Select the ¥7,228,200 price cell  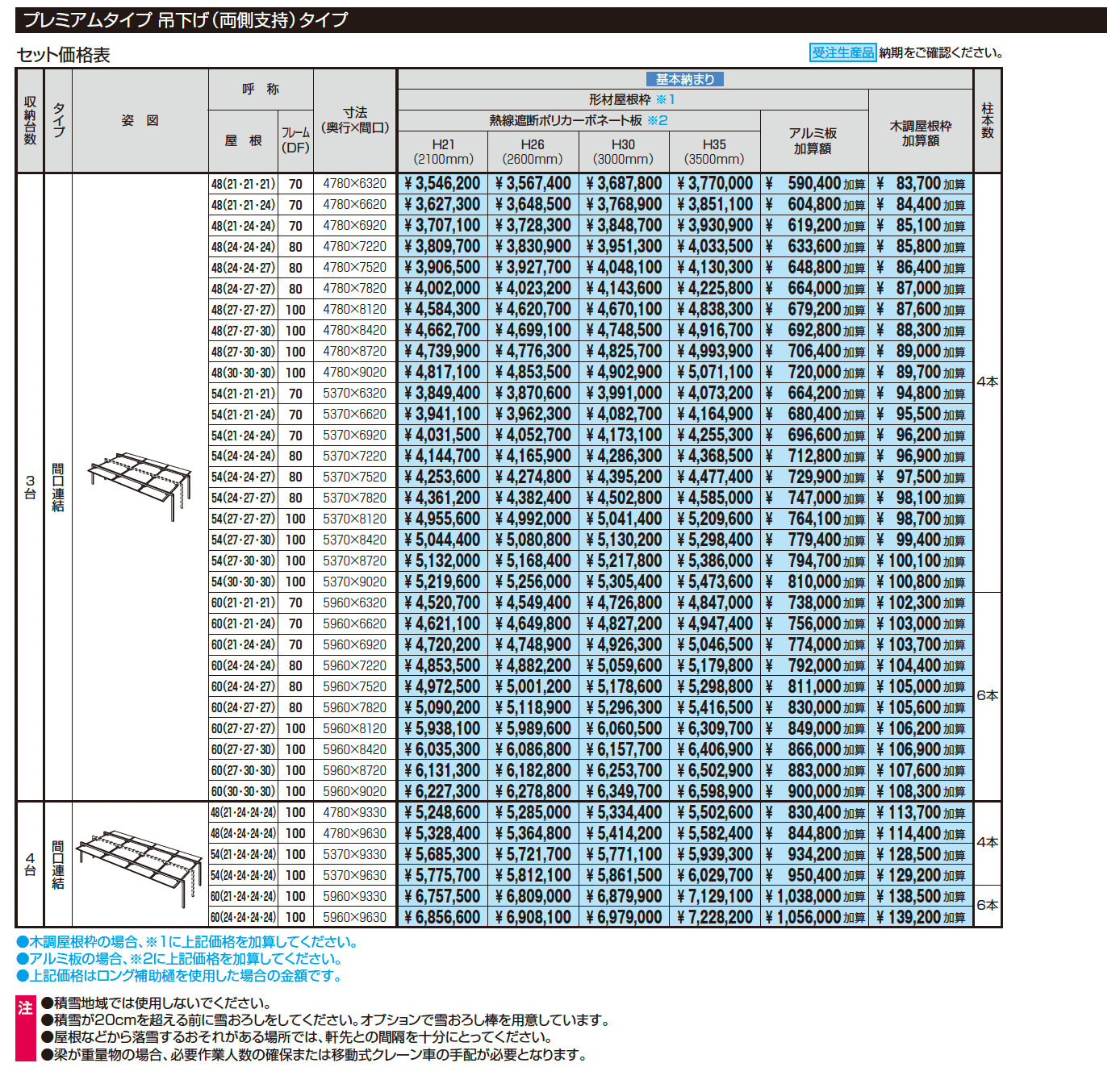pyautogui.click(x=715, y=918)
